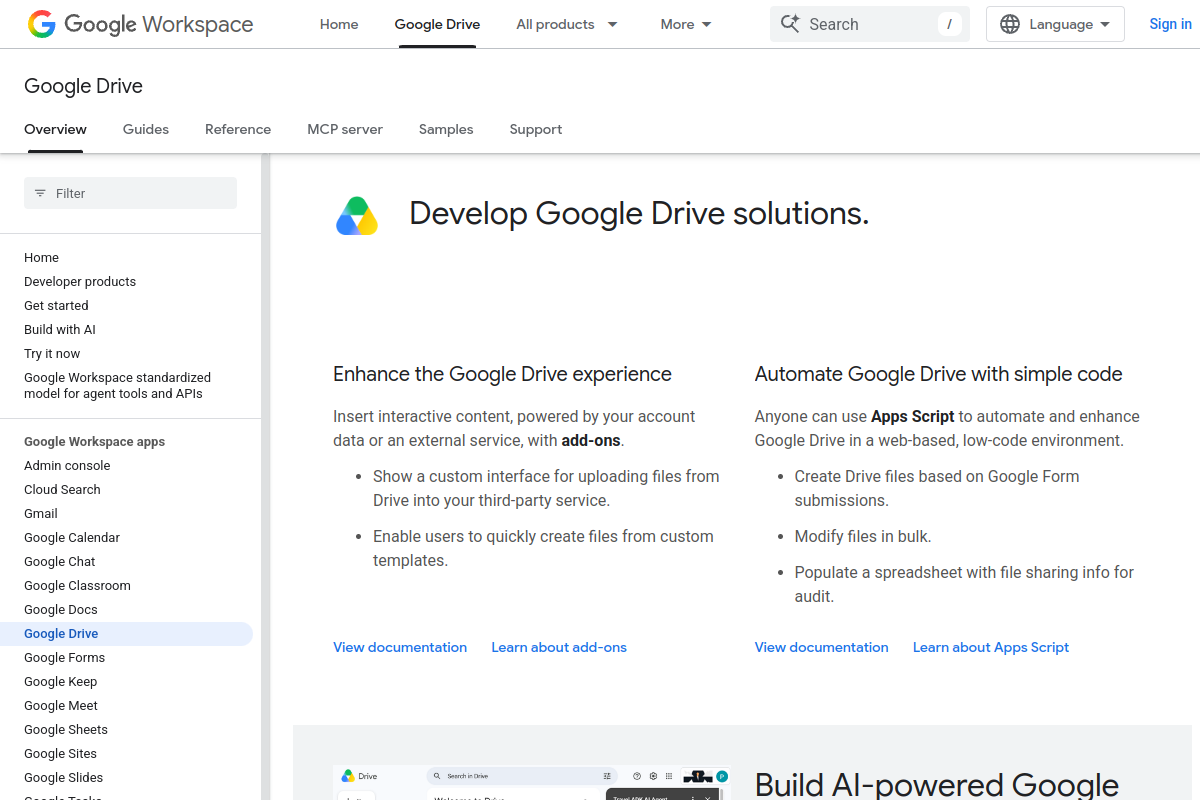Click the Google Drive triangle logo icon
The image size is (1200, 800).
coord(357,216)
